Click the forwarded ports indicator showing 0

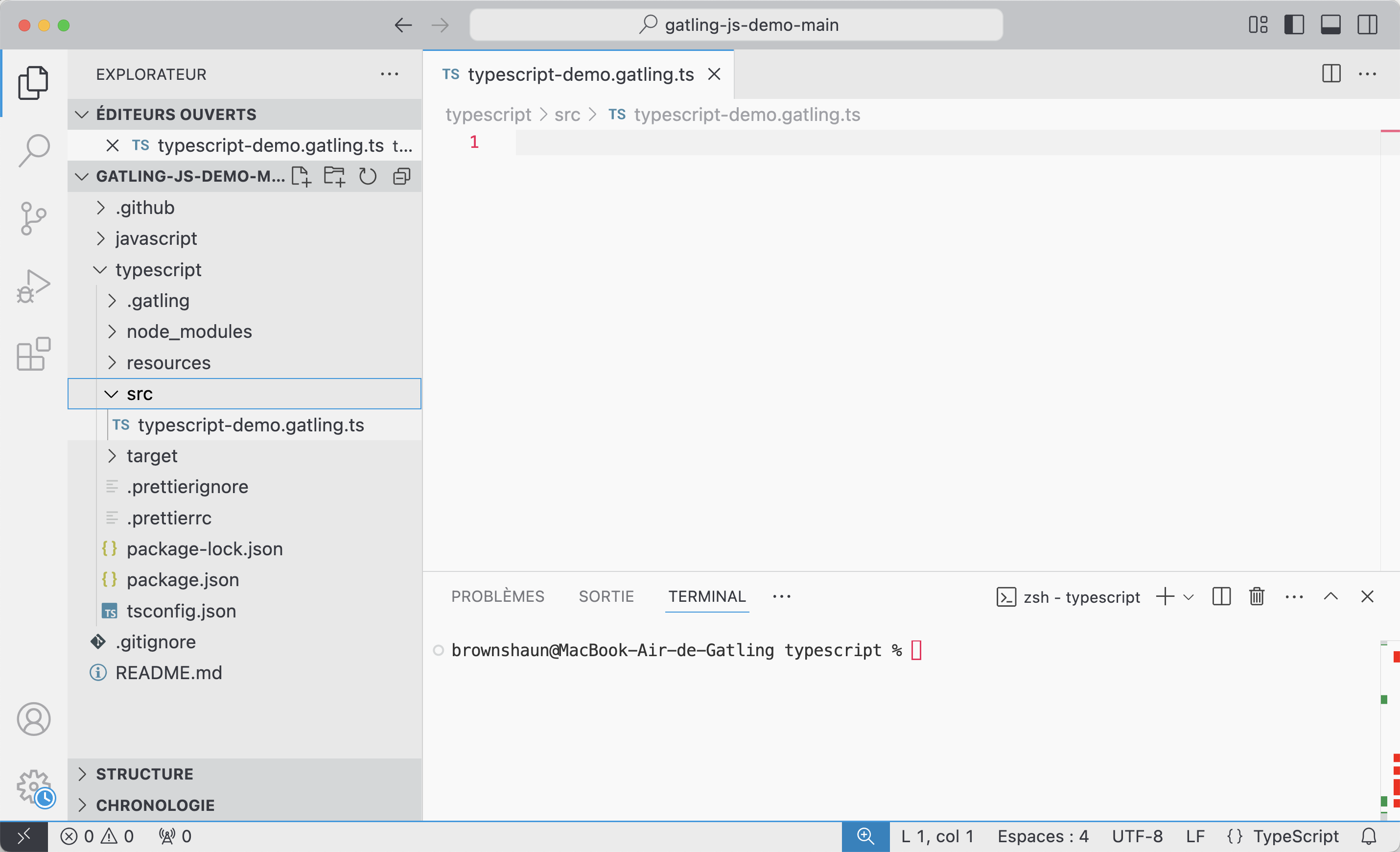pyautogui.click(x=175, y=836)
